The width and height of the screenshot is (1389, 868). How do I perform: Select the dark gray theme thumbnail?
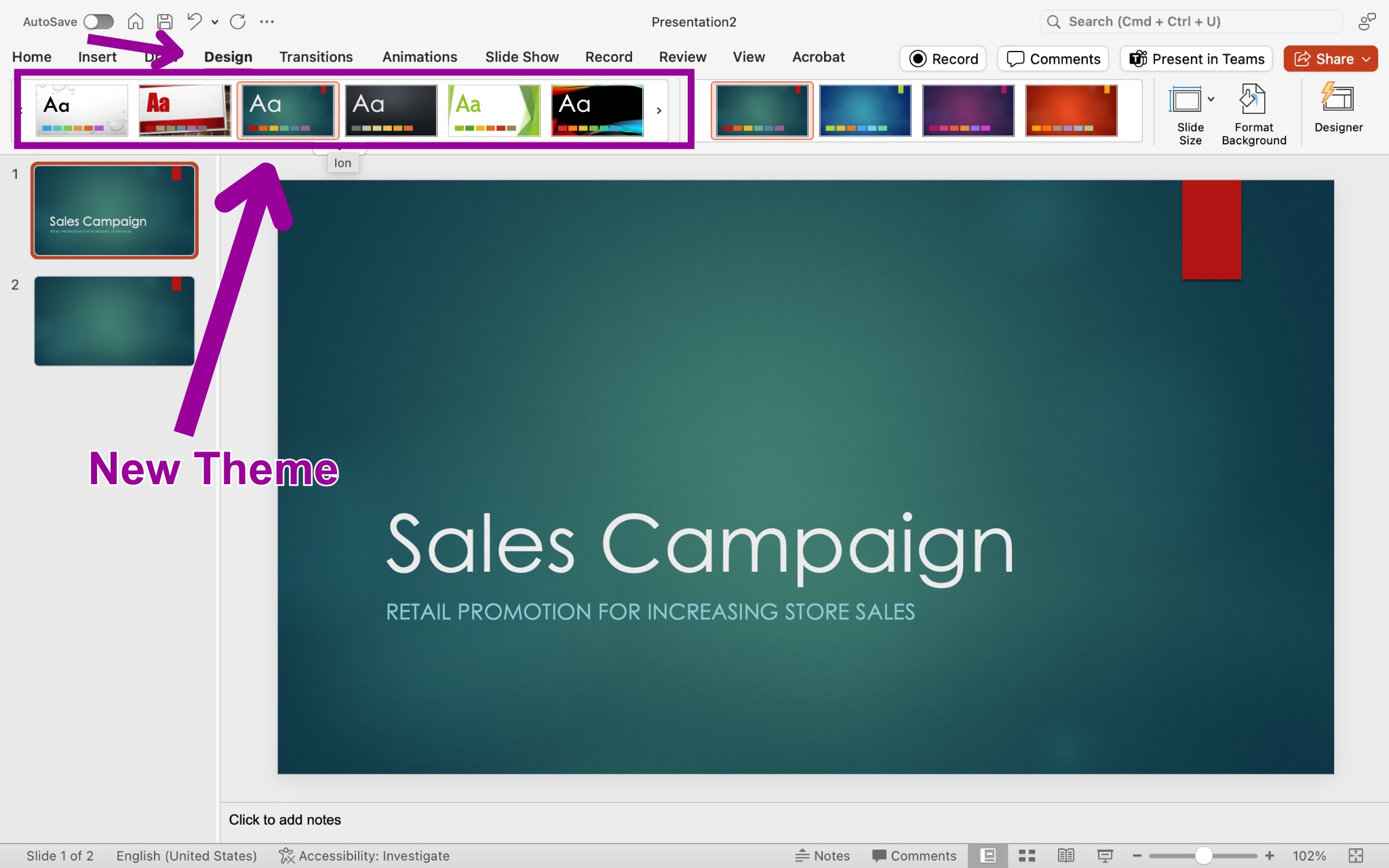tap(391, 110)
